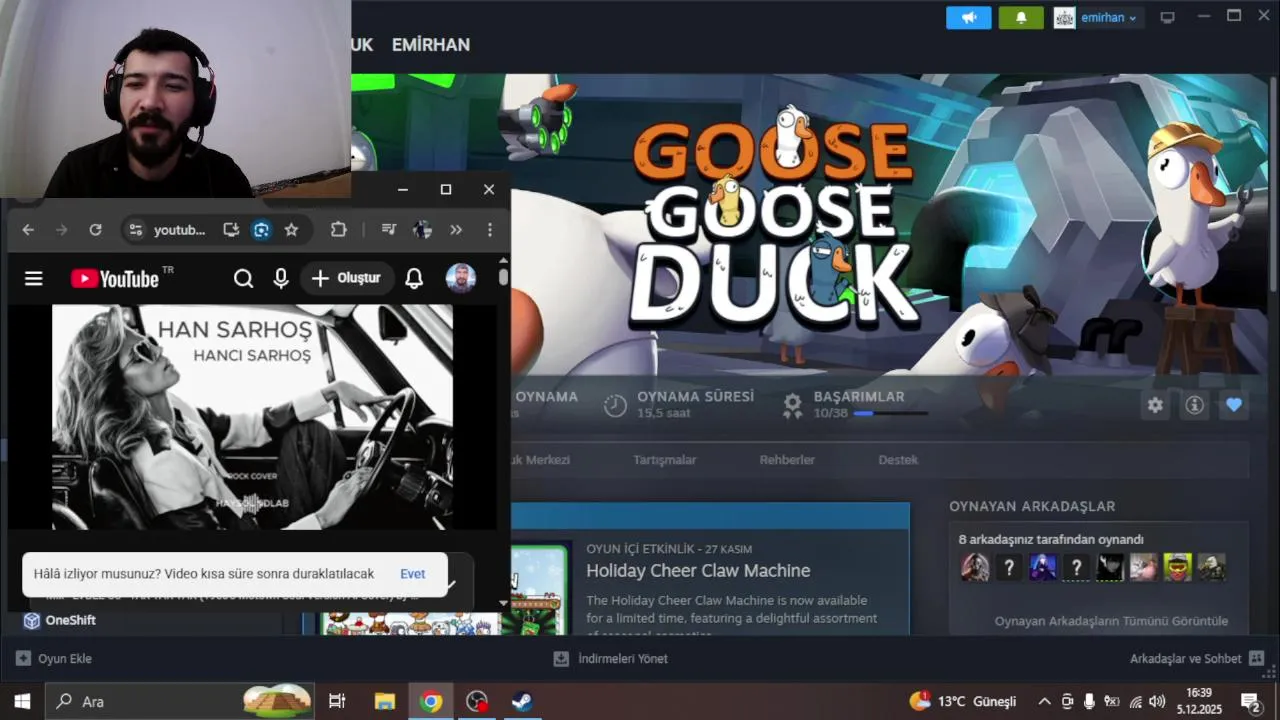Open the volume speaker icon in tray
The width and height of the screenshot is (1280, 720).
pos(1157,701)
